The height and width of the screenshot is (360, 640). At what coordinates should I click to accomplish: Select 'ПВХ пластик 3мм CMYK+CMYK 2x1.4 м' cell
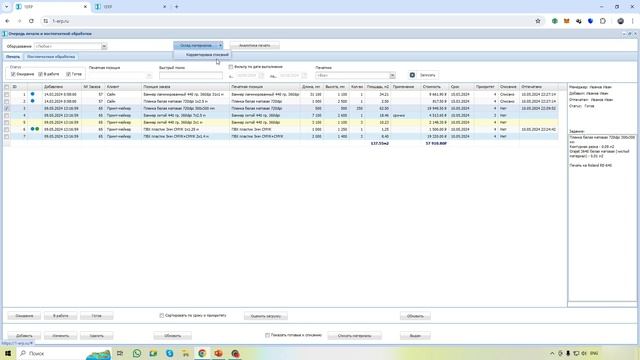pos(185,136)
